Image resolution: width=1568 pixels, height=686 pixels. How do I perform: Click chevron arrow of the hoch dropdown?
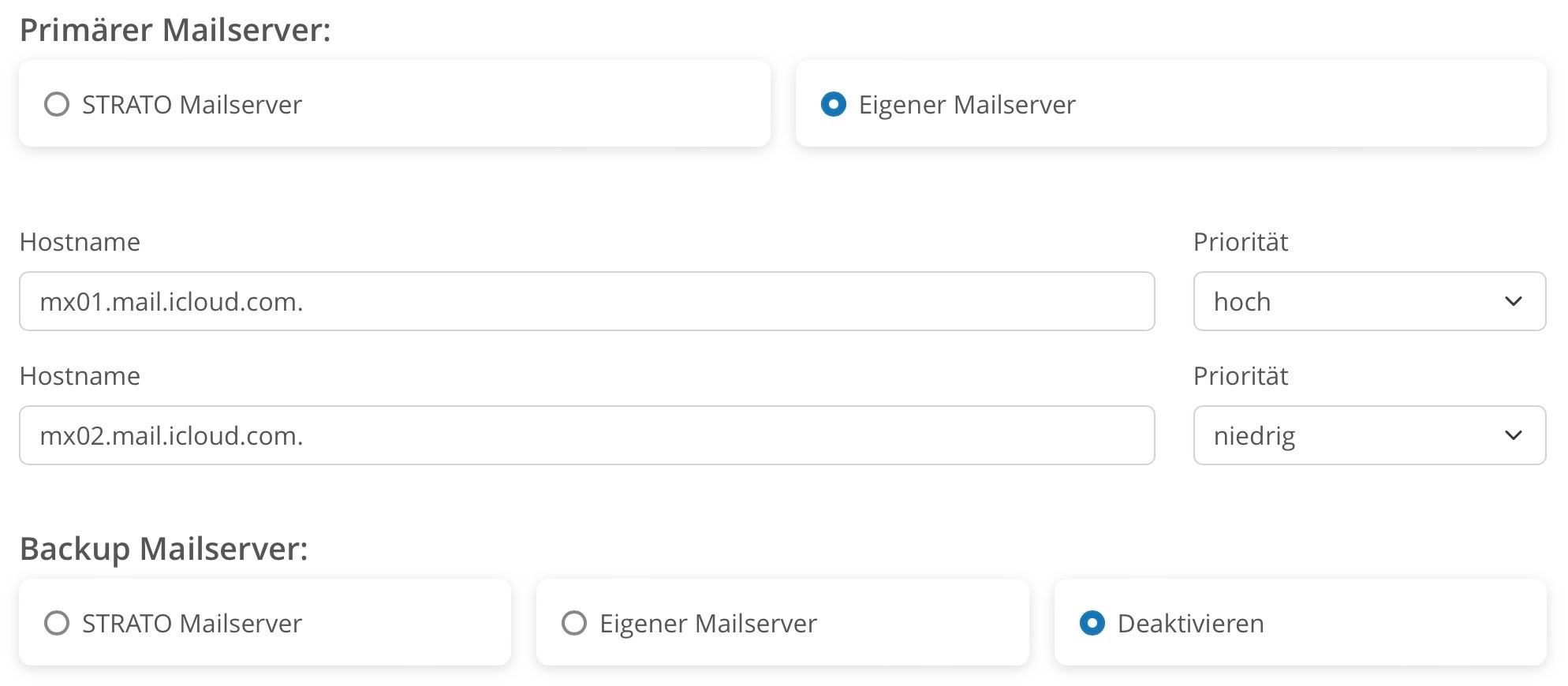click(1513, 302)
